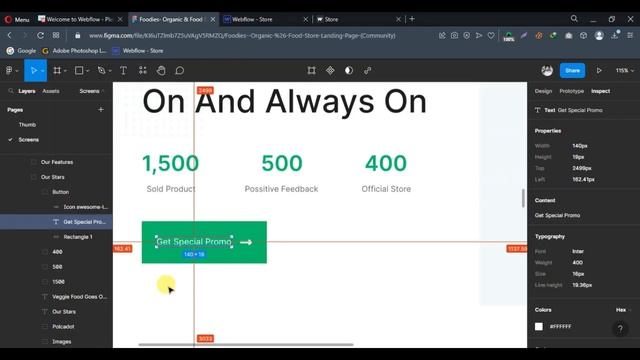Open the Hex color format dropdown

pos(623,310)
